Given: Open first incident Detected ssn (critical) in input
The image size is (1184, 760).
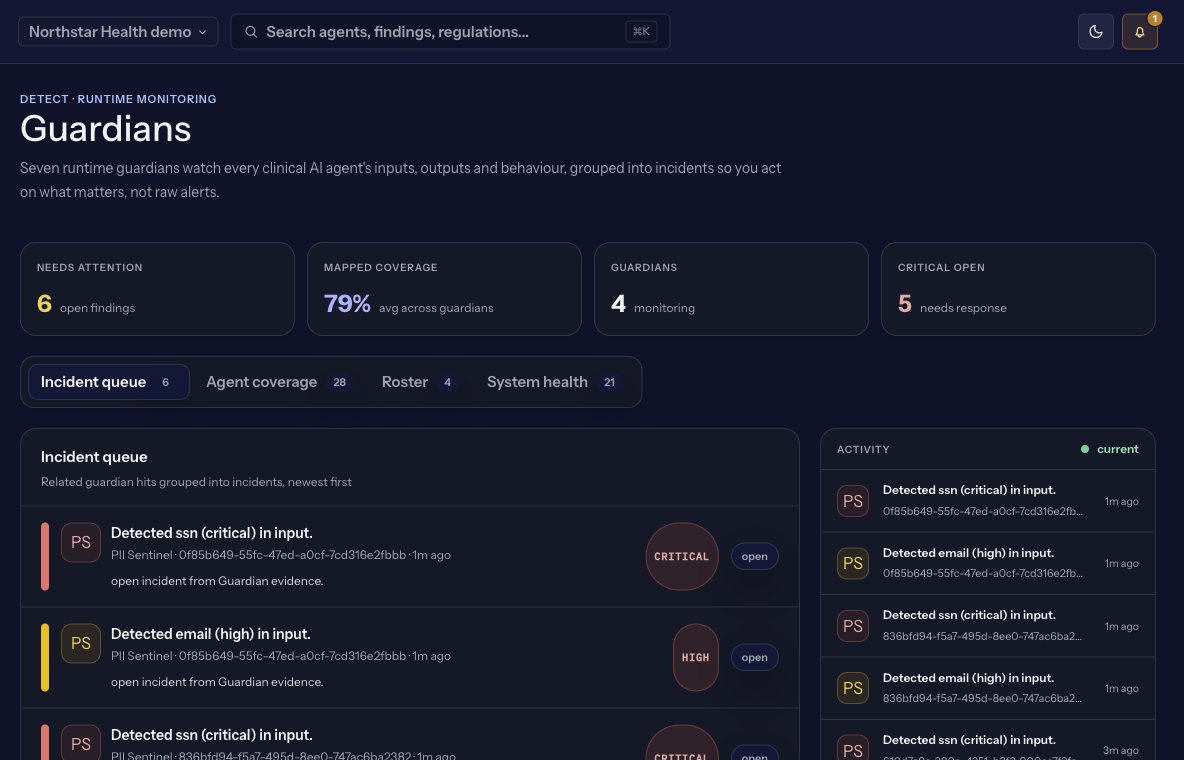Looking at the screenshot, I should [x=410, y=557].
